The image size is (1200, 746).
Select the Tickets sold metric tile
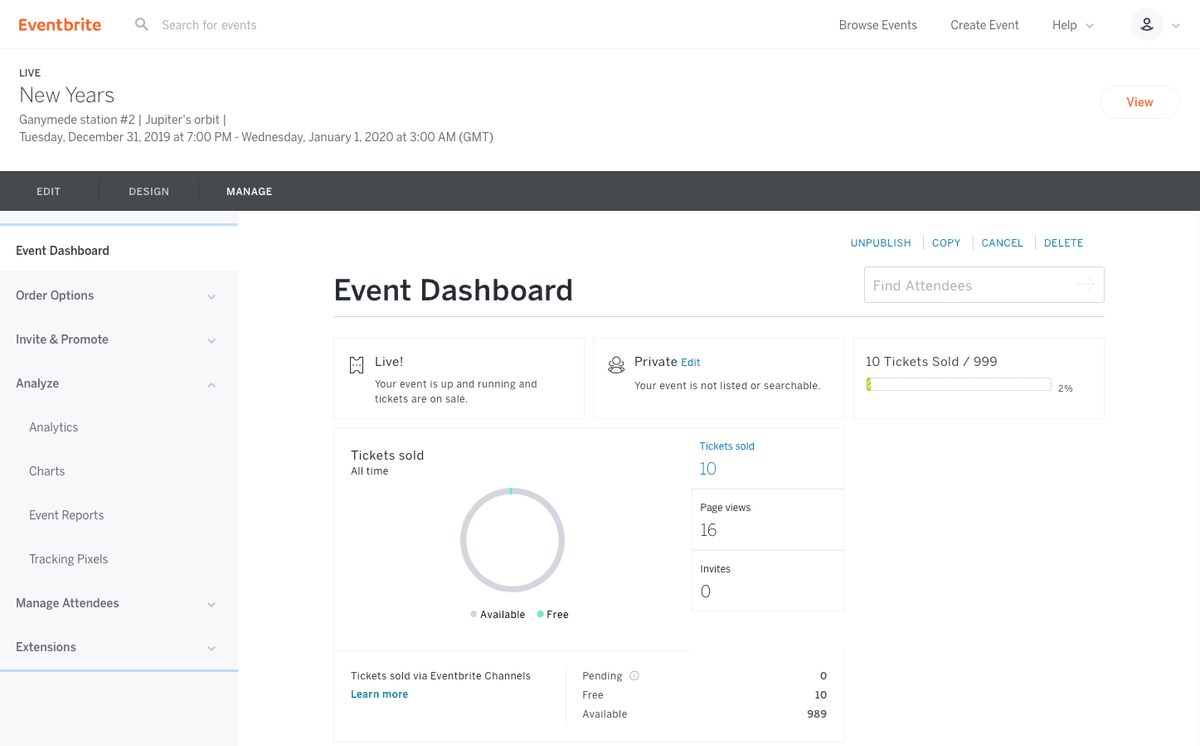(768, 458)
